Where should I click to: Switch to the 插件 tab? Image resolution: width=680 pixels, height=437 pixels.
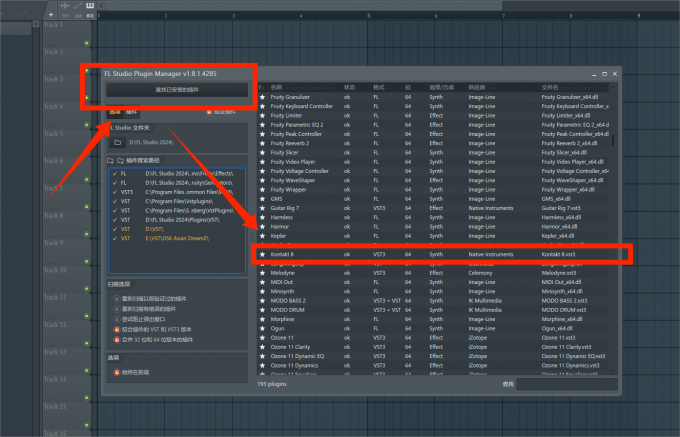click(x=131, y=112)
